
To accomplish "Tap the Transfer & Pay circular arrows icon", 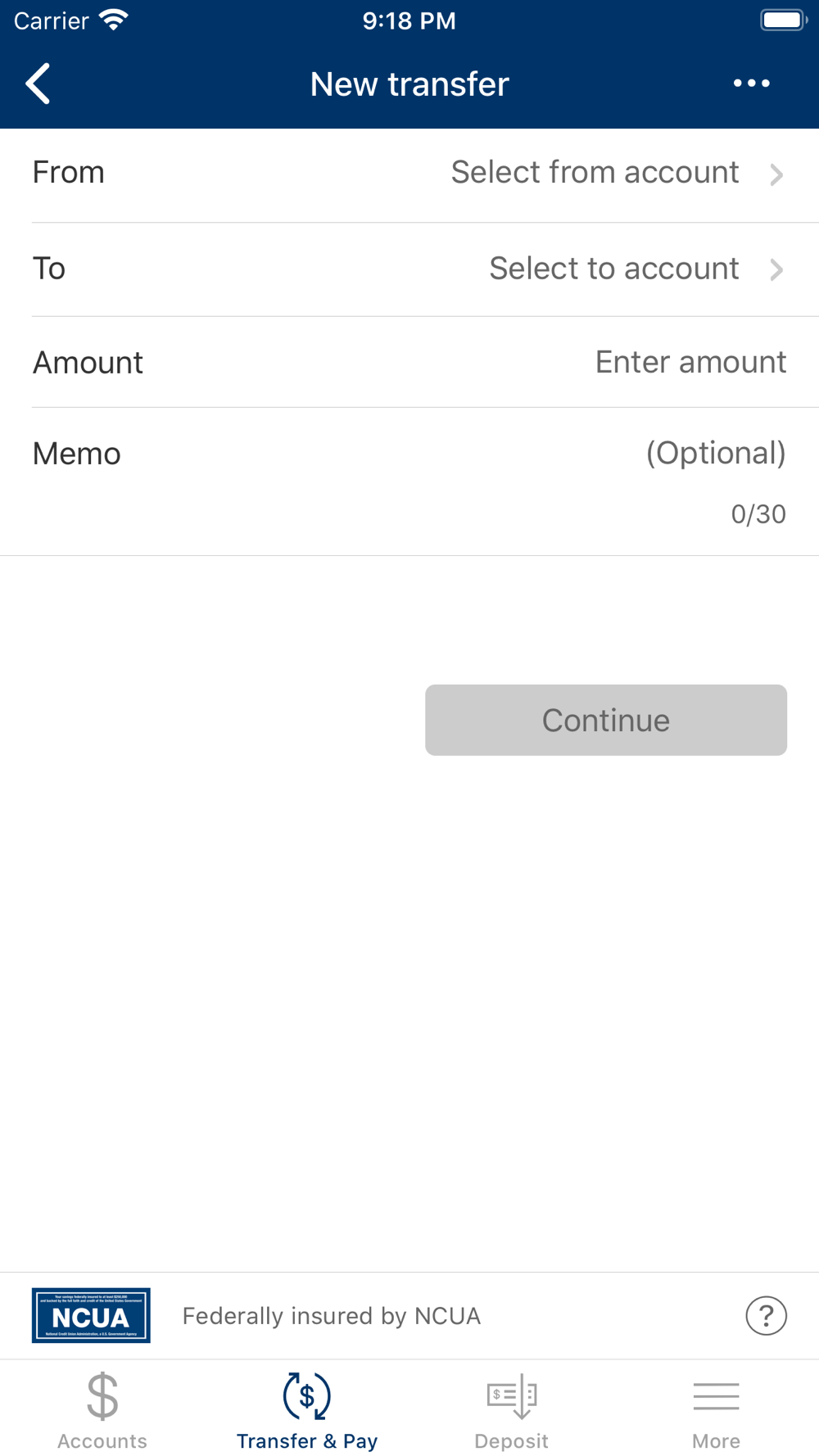I will [x=307, y=1396].
